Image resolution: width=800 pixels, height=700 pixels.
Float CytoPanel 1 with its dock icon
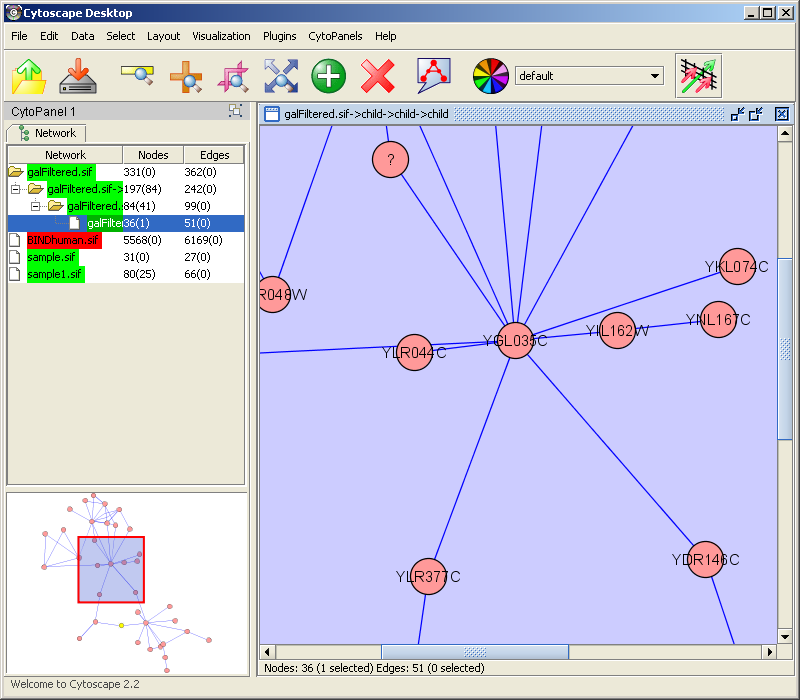point(235,111)
